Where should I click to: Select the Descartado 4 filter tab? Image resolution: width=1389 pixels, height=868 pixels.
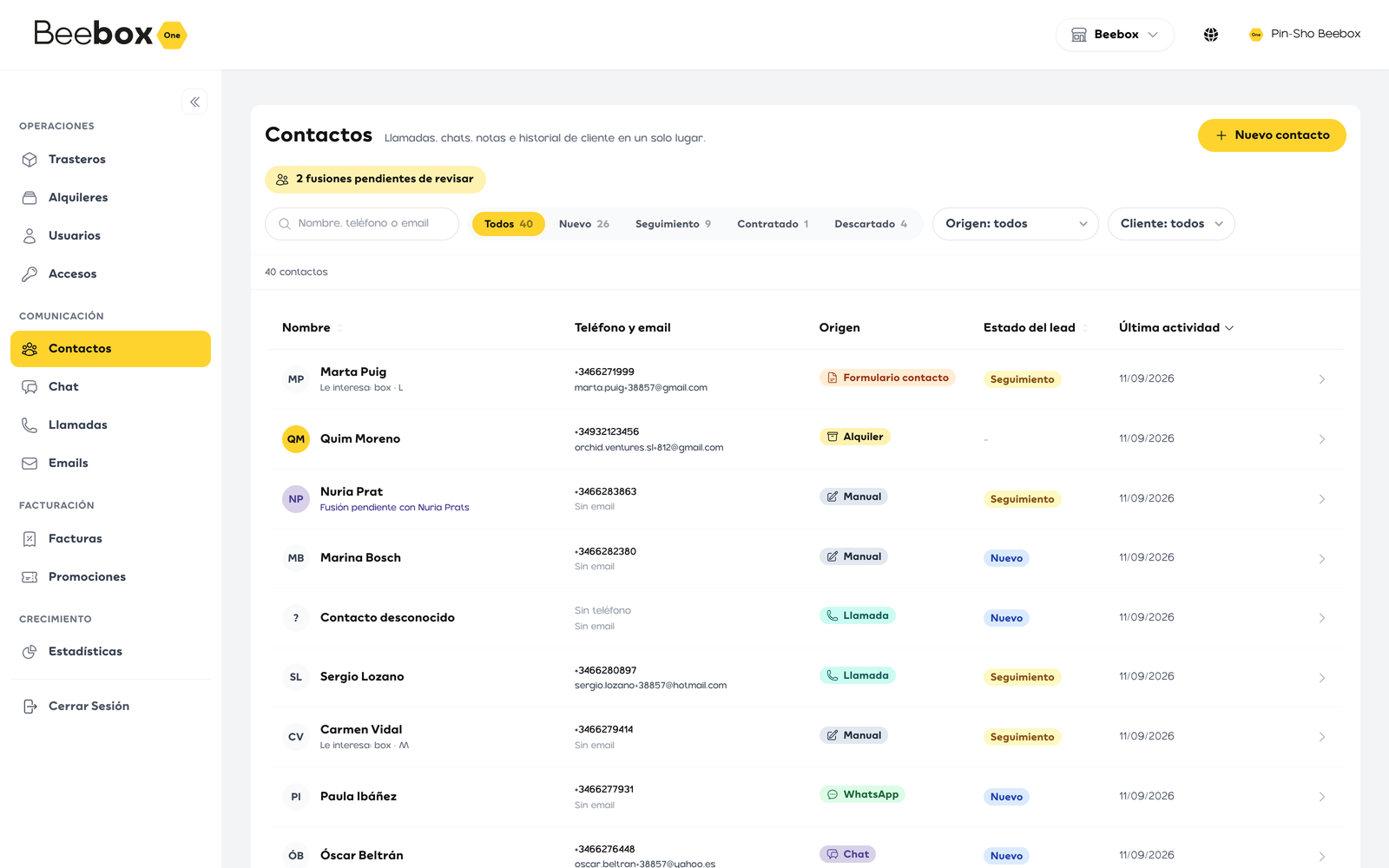(x=871, y=224)
